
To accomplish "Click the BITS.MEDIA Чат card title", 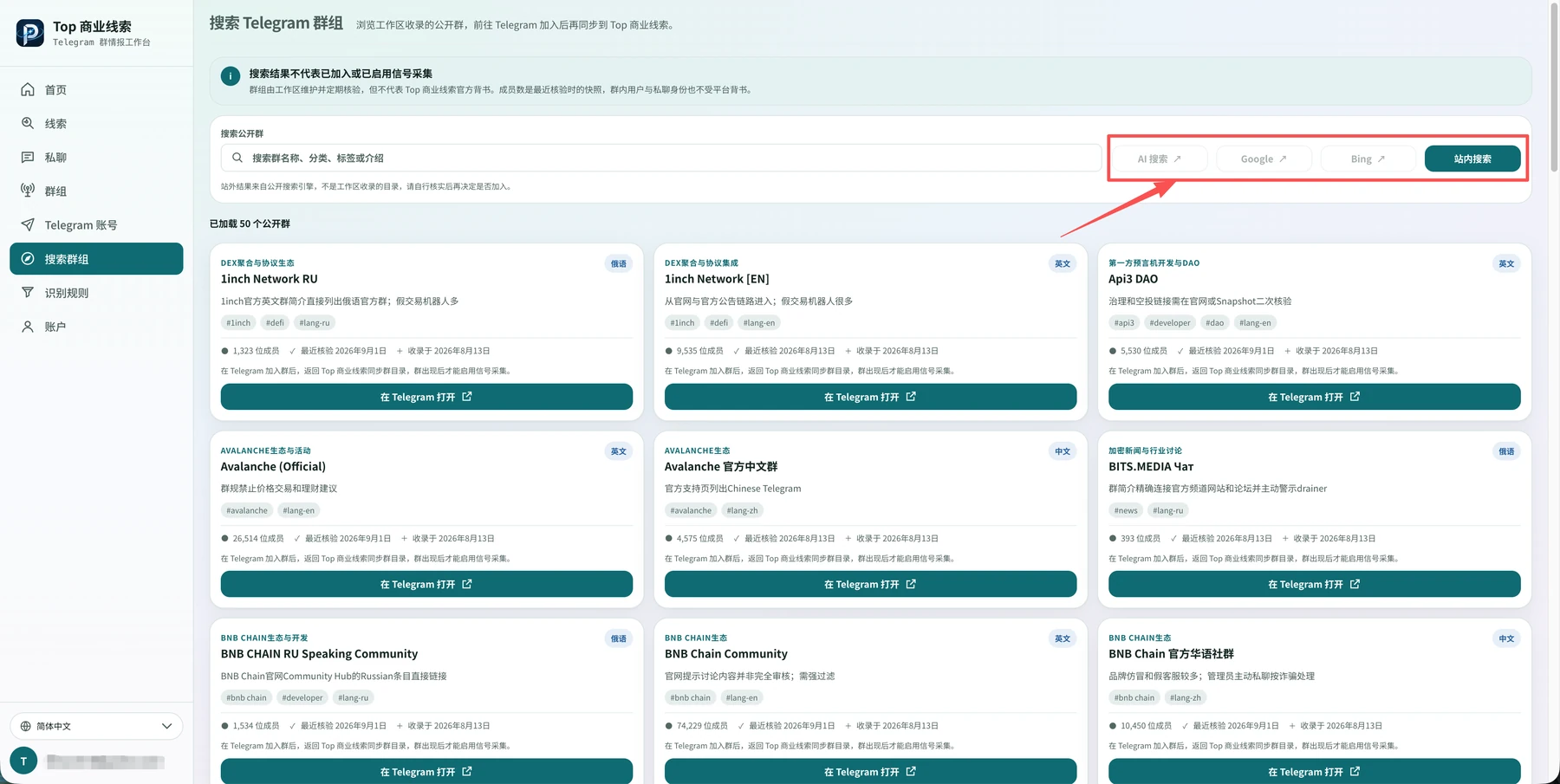I will pos(1151,467).
